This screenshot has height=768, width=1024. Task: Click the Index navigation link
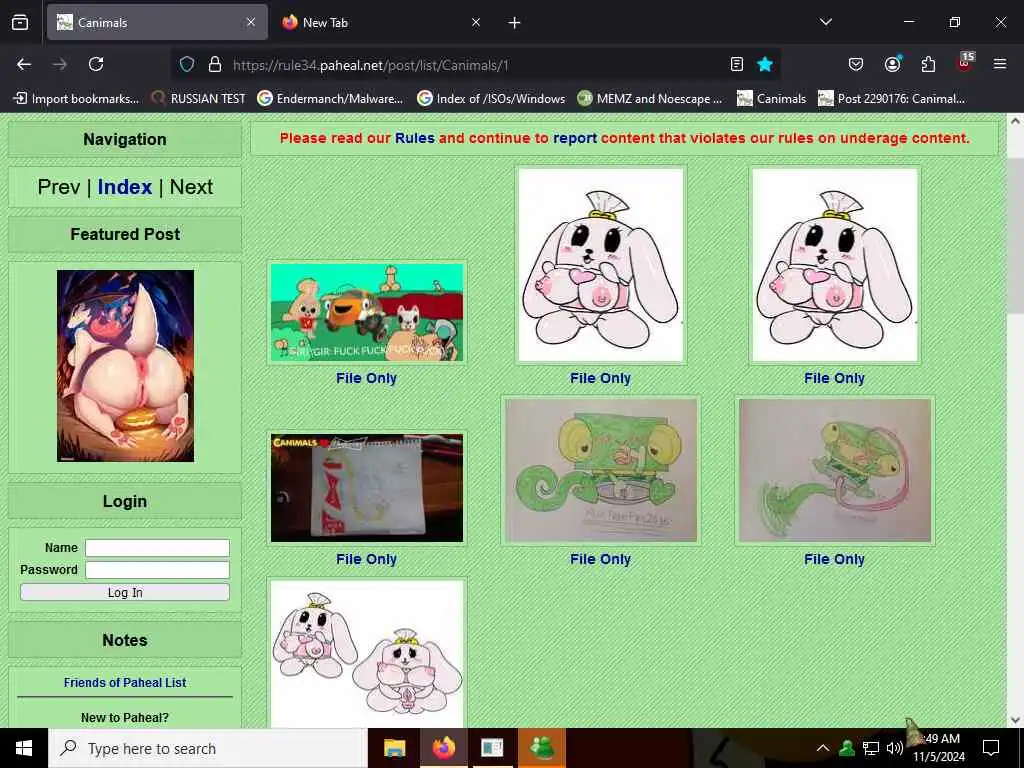125,187
